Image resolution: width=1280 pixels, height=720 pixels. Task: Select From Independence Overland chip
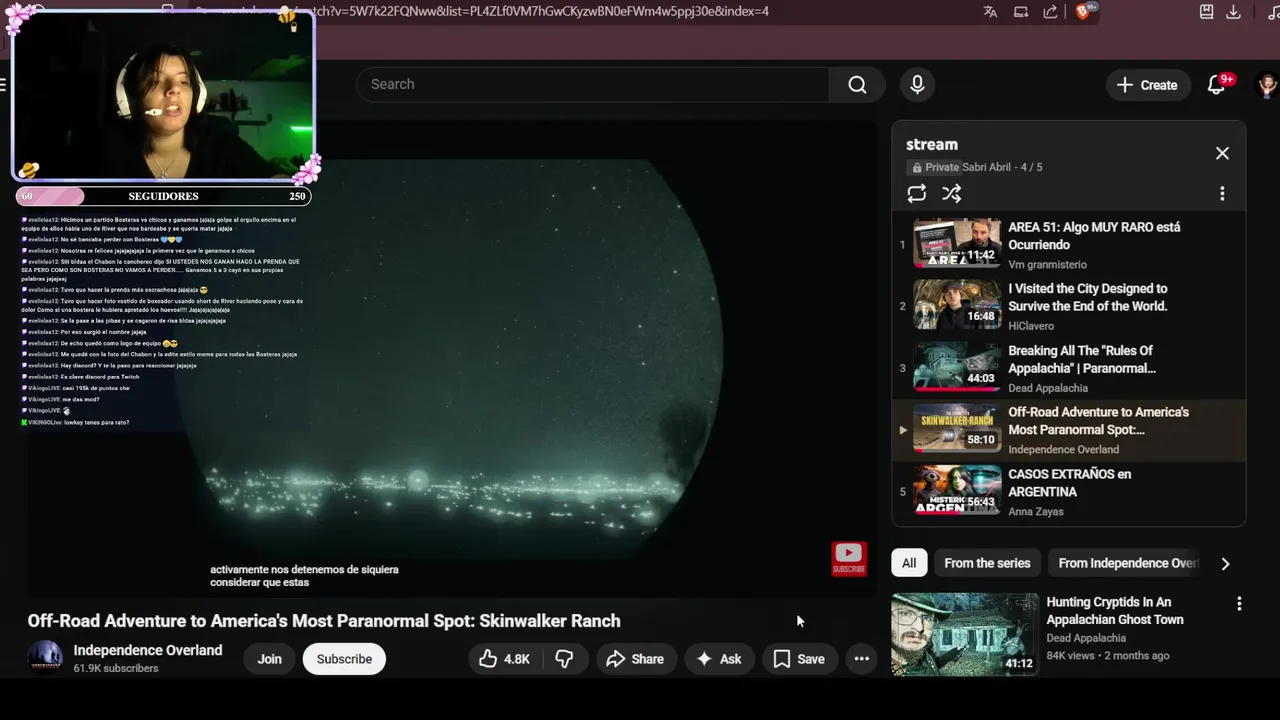1127,563
